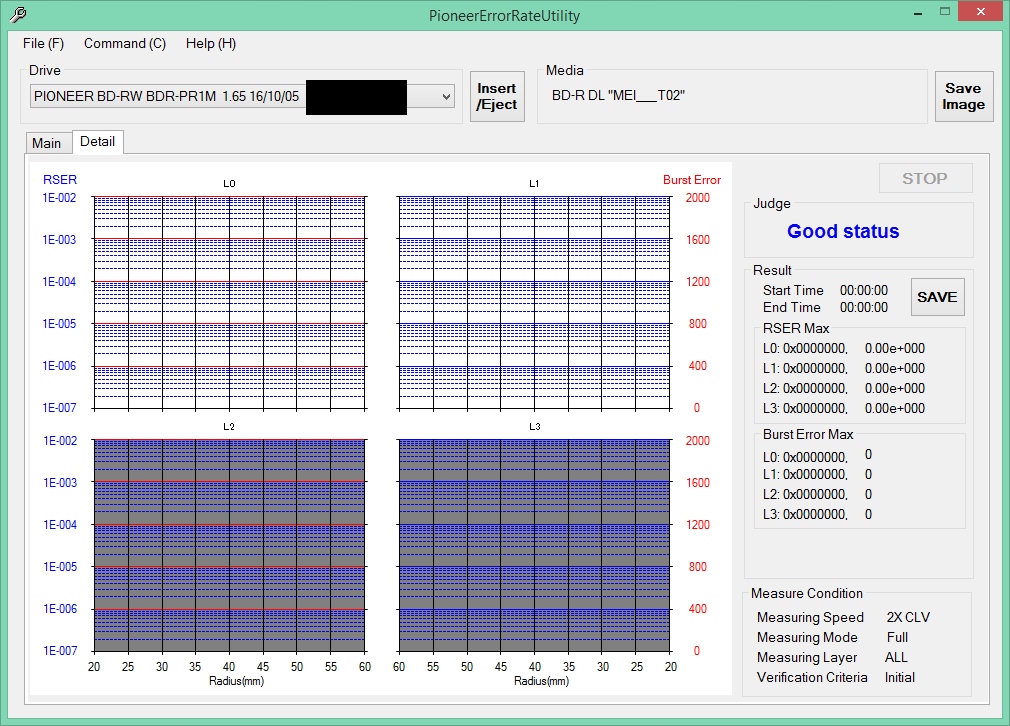Close the PioneerErrorRateUtility window

tap(980, 12)
